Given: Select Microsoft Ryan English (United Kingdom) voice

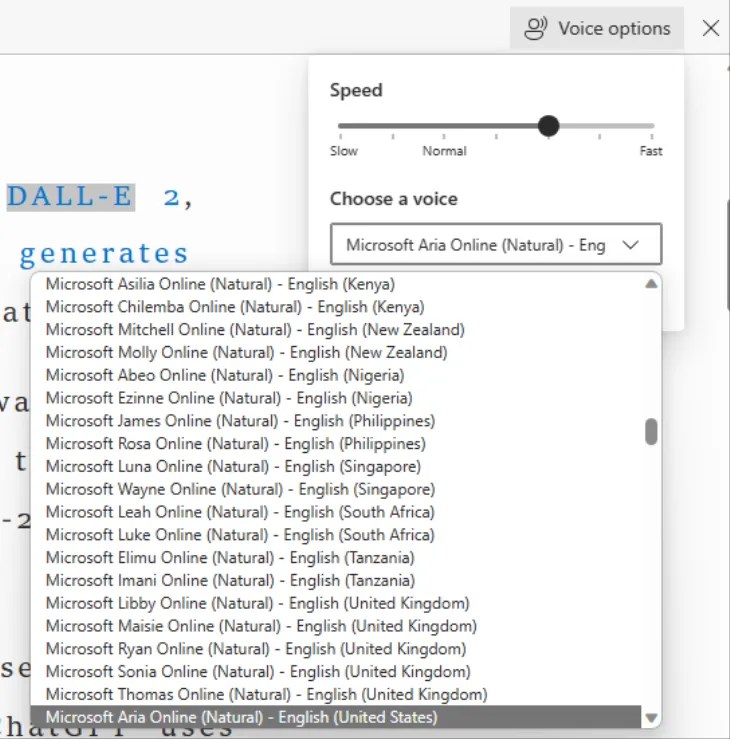Looking at the screenshot, I should point(336,649).
